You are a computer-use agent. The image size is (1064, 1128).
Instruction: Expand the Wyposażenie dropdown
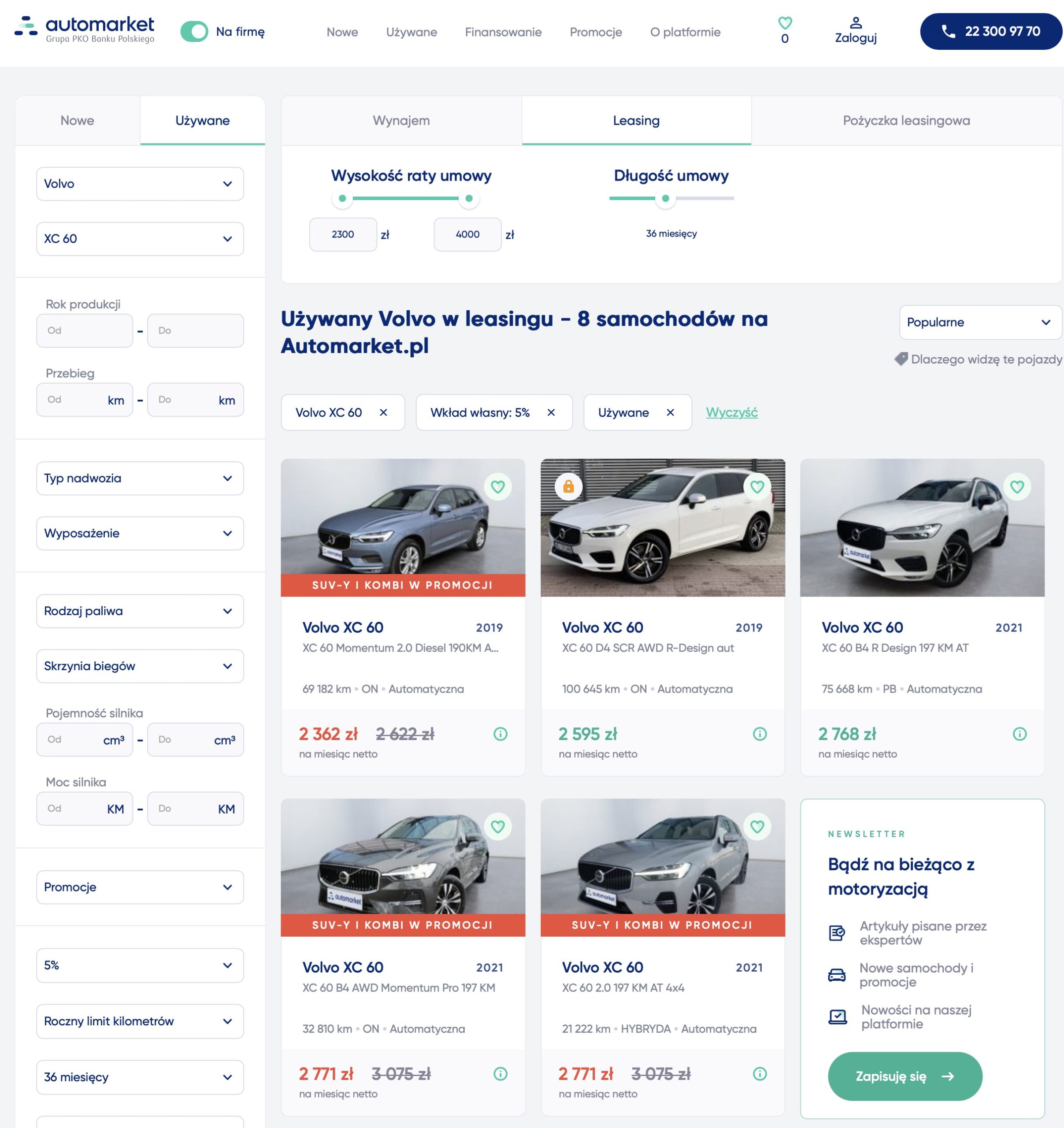140,533
